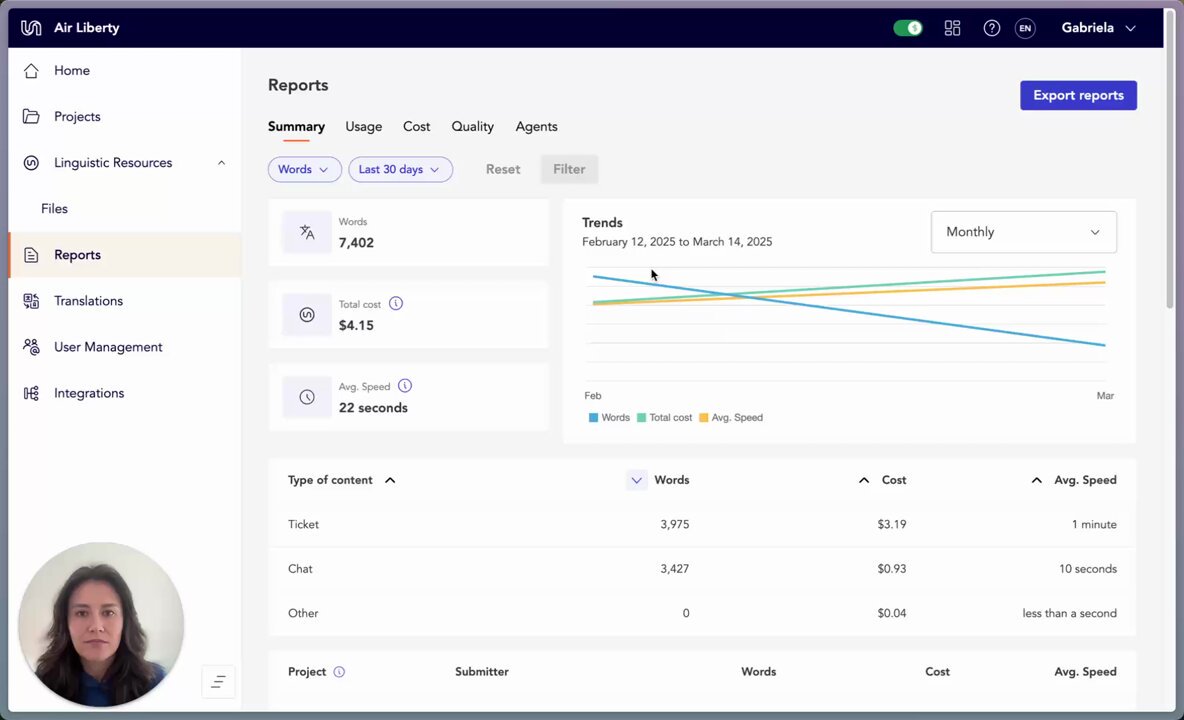This screenshot has height=720, width=1184.
Task: Toggle Words series in chart legend
Action: (609, 417)
